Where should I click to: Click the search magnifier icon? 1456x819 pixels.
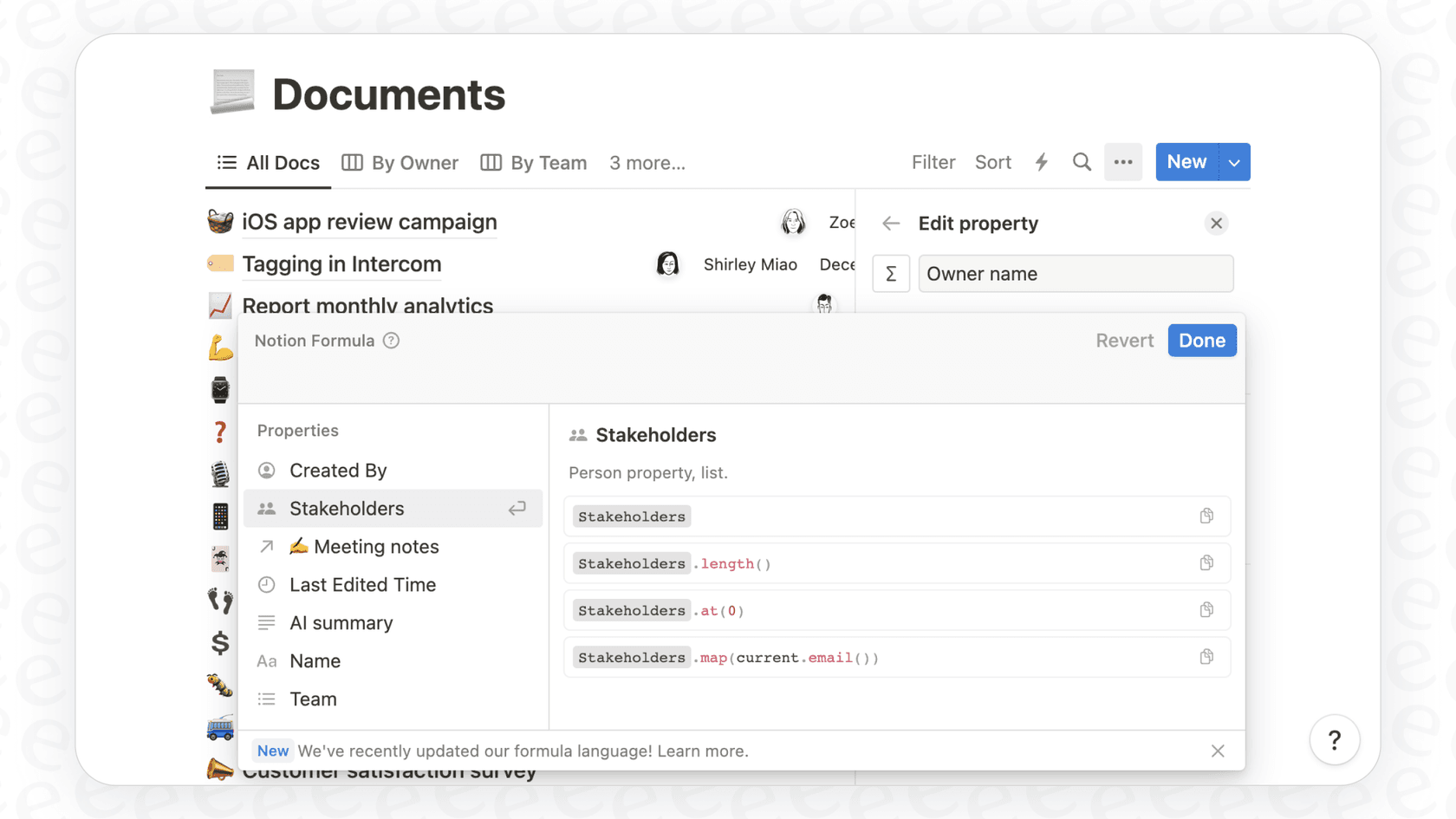tap(1082, 161)
